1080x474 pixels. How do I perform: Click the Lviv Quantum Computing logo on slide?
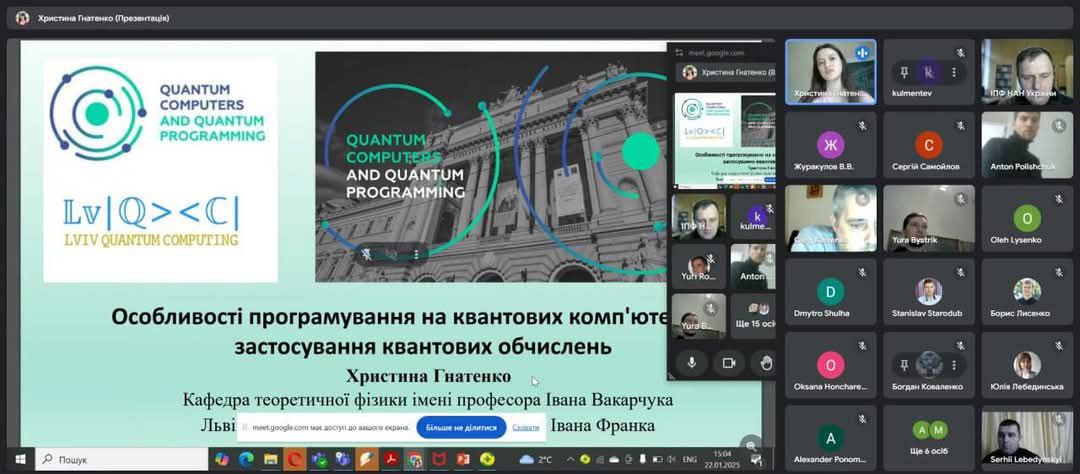point(150,222)
